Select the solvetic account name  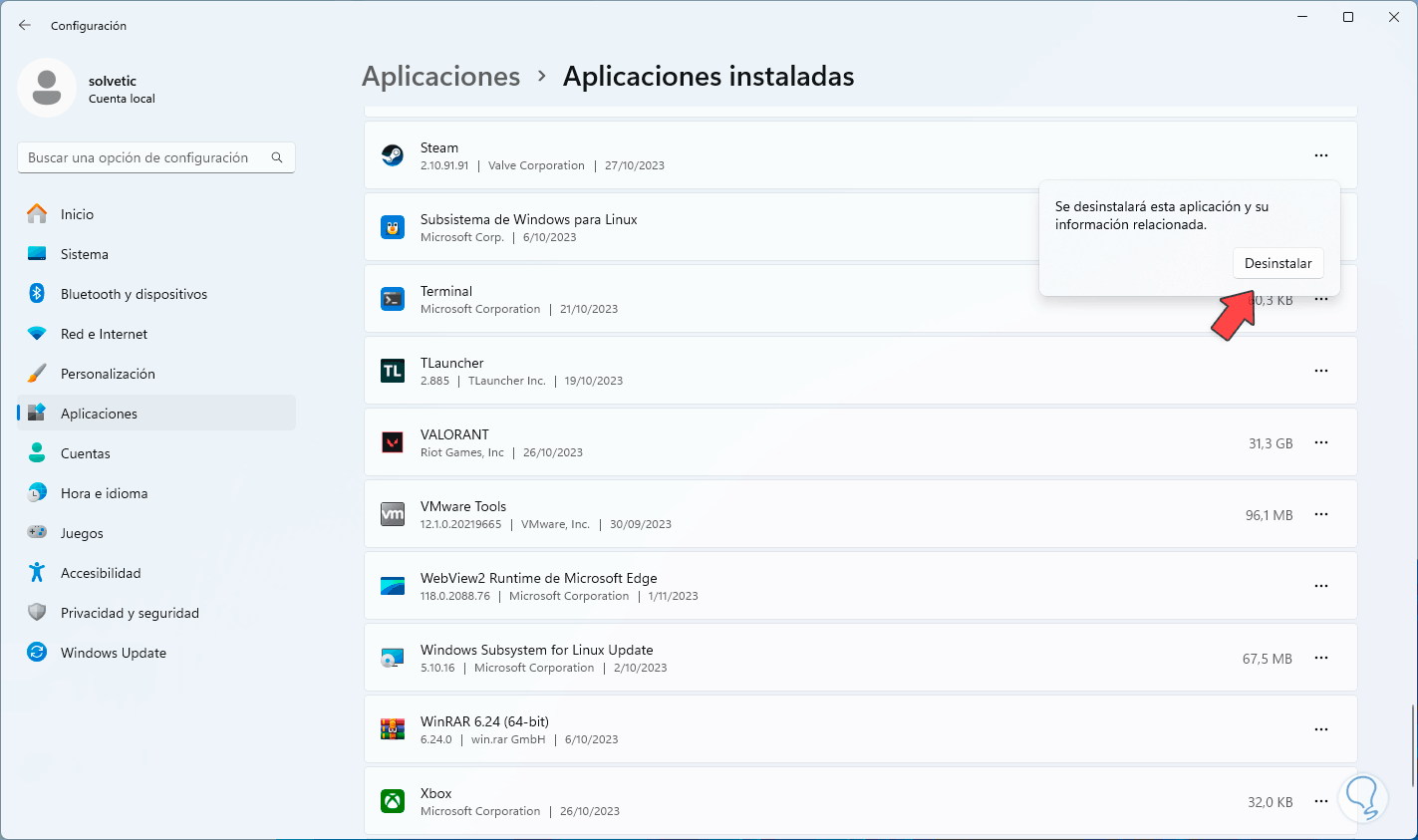coord(113,81)
